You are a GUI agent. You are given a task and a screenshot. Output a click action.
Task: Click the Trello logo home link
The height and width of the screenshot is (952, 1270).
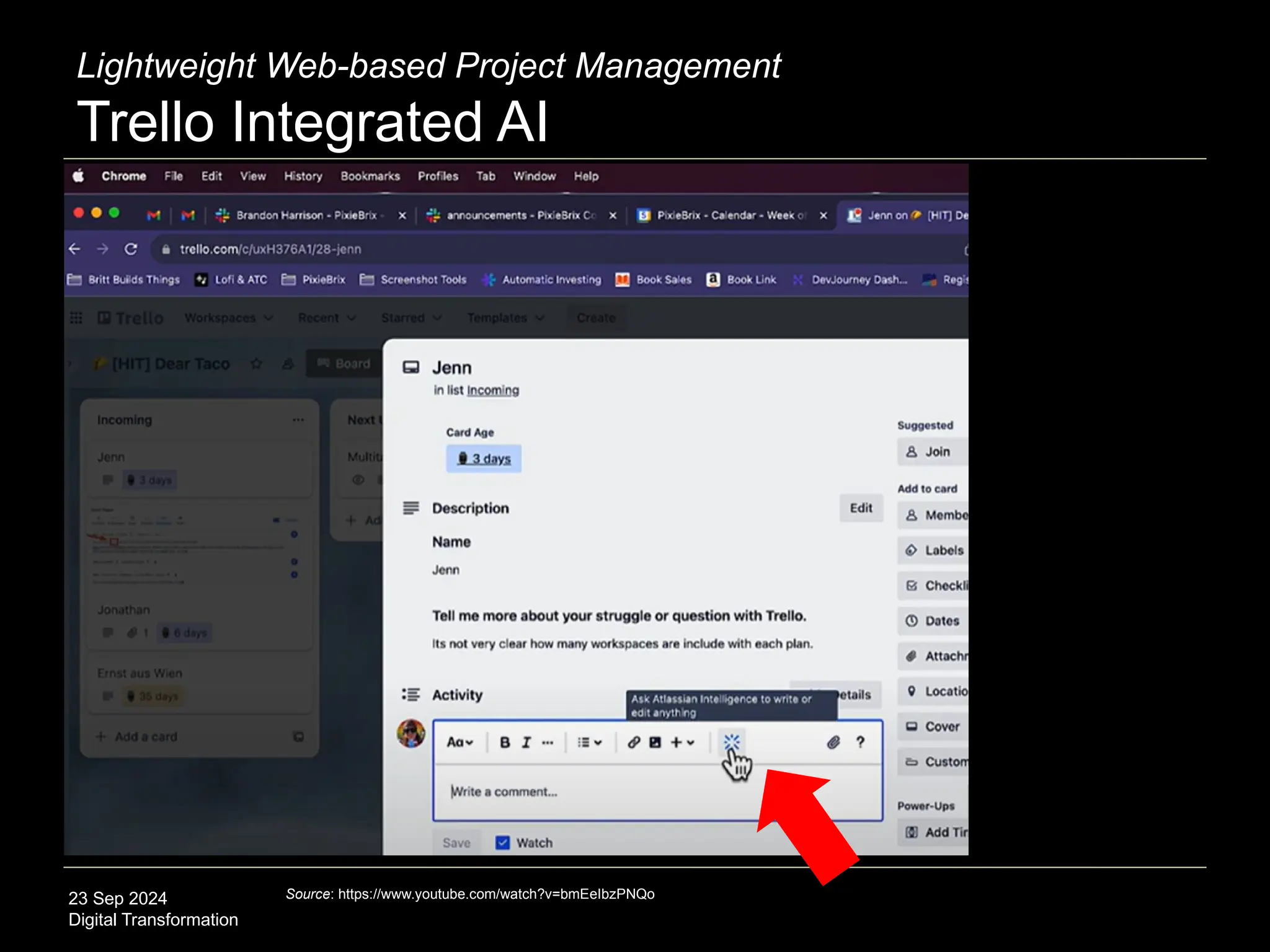[x=131, y=318]
